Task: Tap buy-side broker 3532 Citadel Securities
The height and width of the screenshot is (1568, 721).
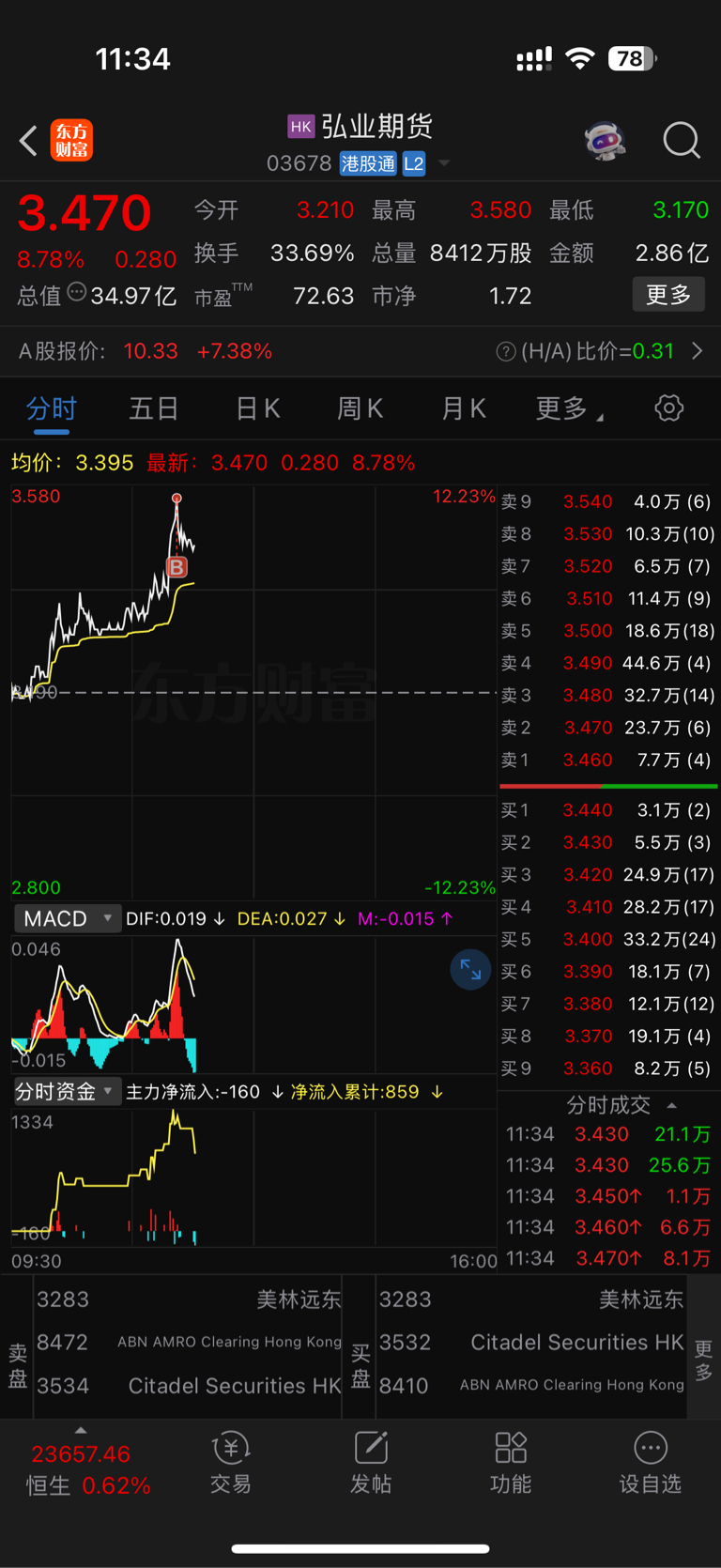Action: point(531,1343)
